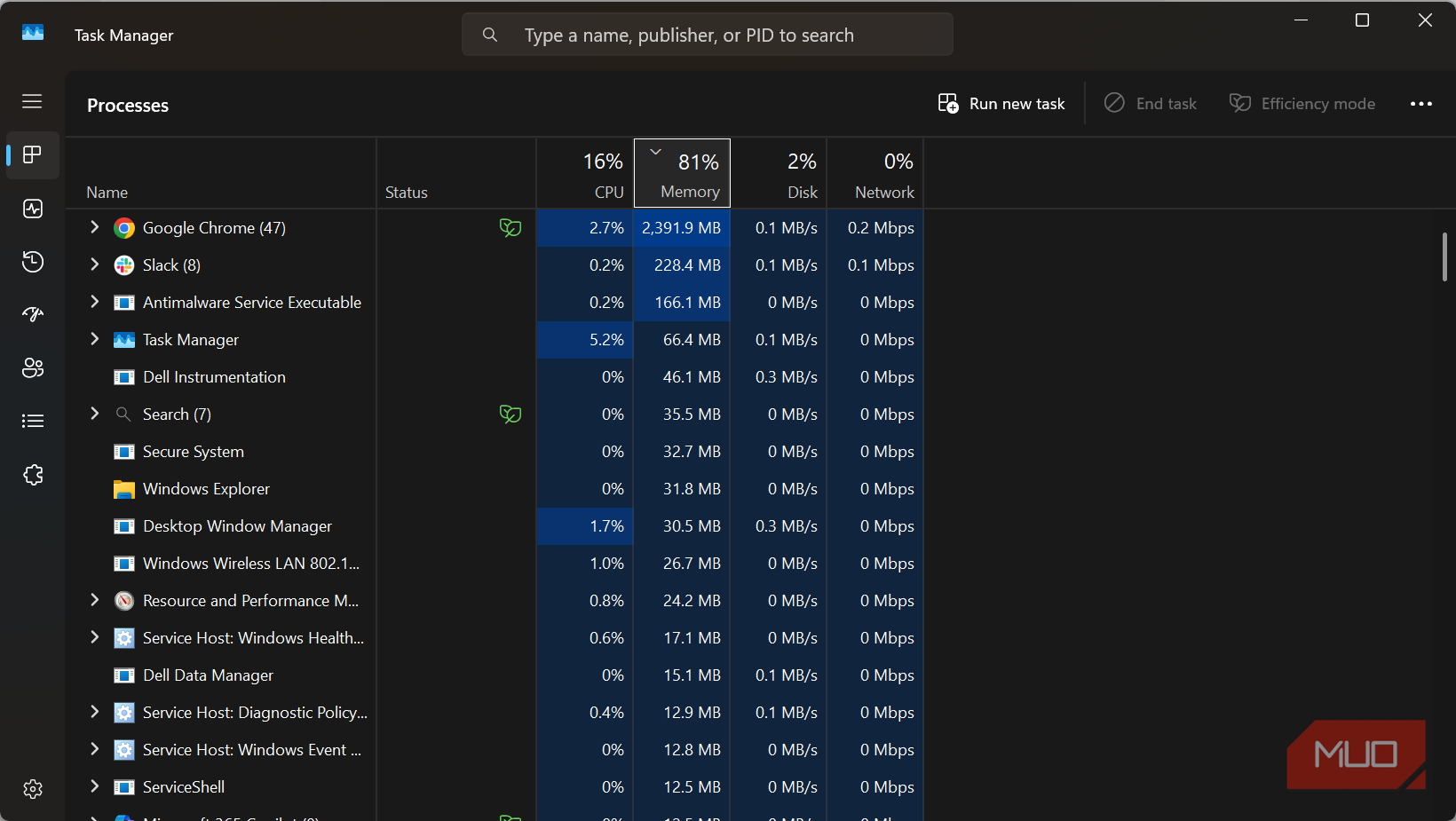This screenshot has width=1456, height=821.
Task: Click the process search input field
Action: (x=708, y=35)
